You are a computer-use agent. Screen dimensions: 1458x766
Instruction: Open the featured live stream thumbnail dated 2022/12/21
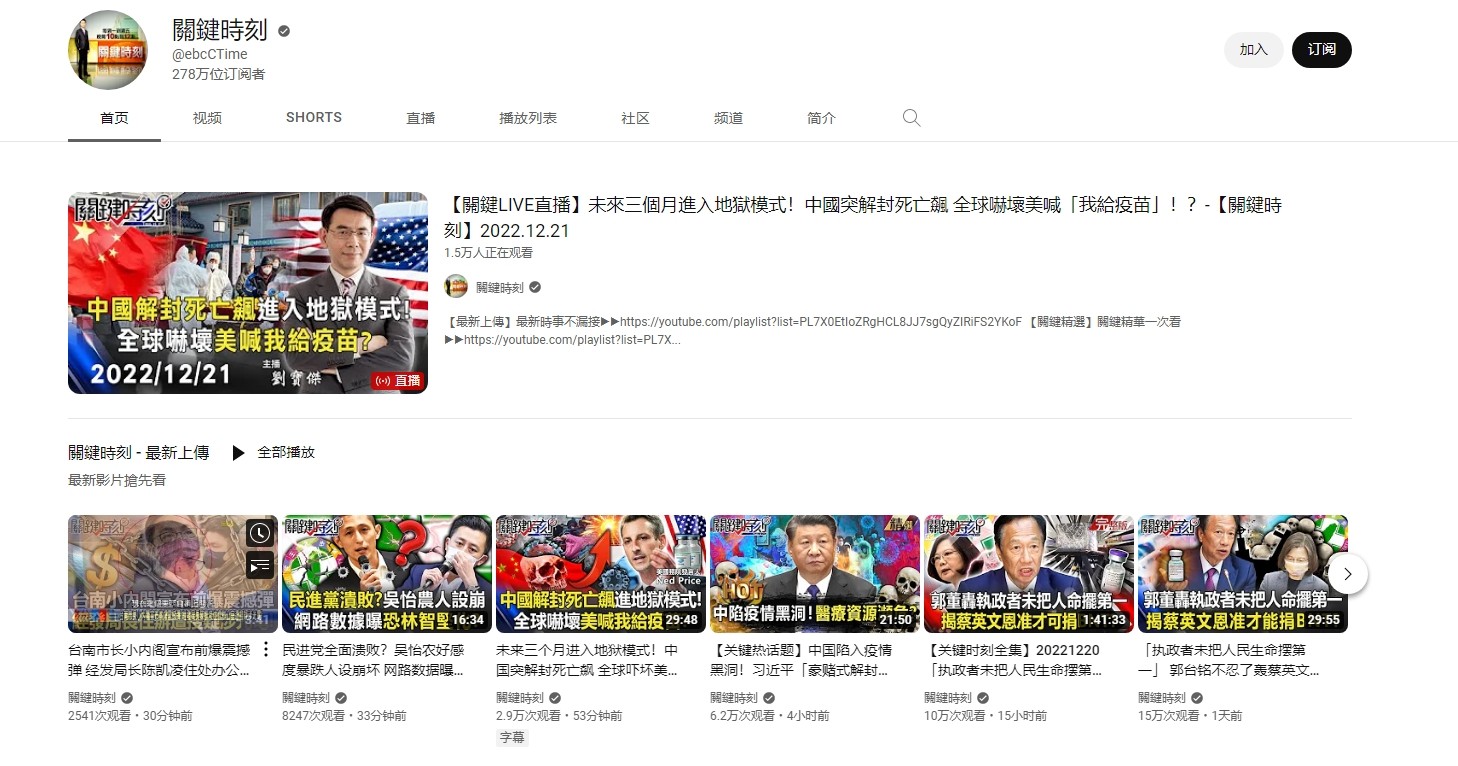(x=248, y=293)
